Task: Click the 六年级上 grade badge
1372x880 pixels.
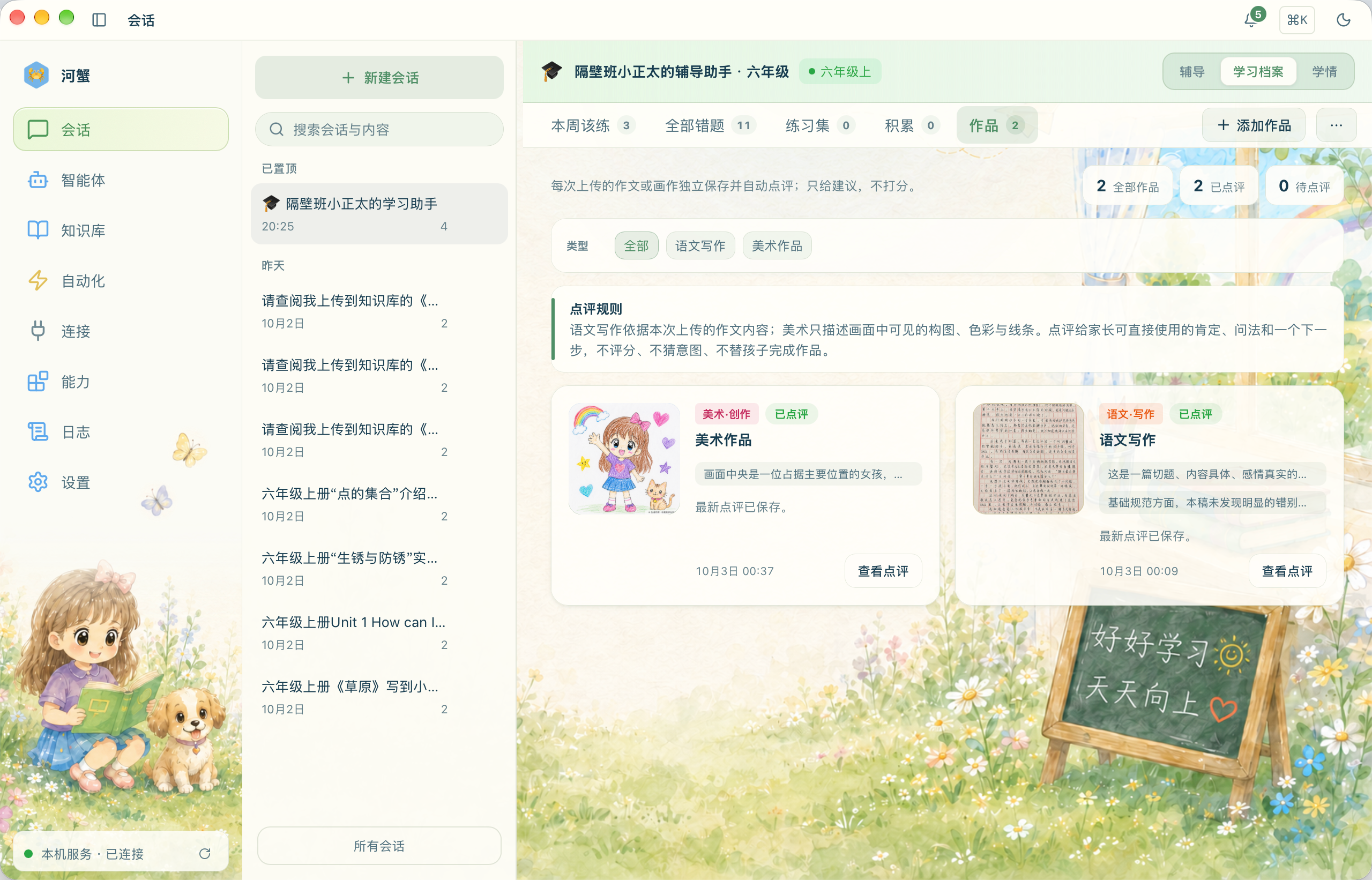Action: (x=839, y=72)
